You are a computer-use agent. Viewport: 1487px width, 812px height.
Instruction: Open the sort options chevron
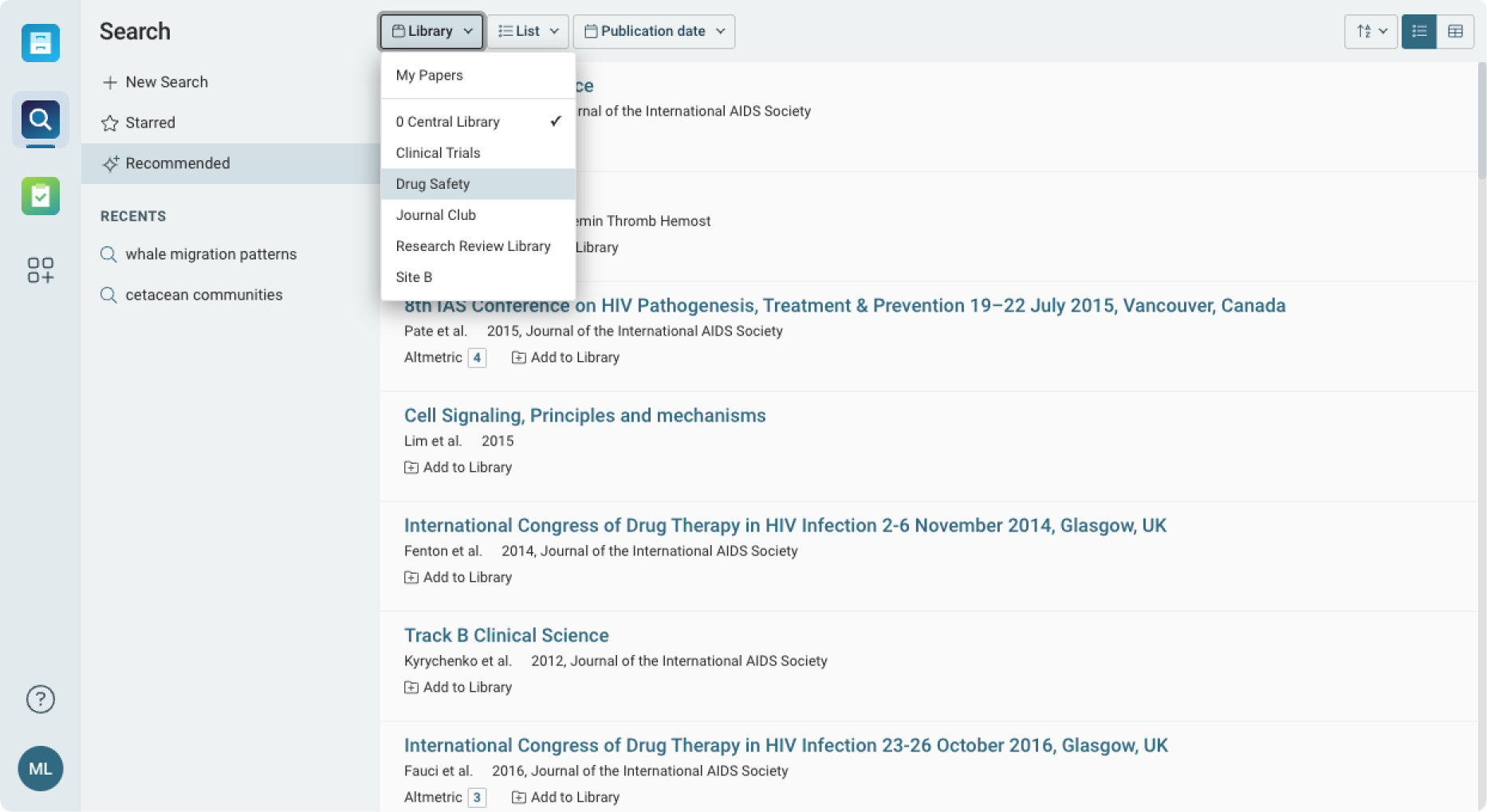coord(1383,31)
